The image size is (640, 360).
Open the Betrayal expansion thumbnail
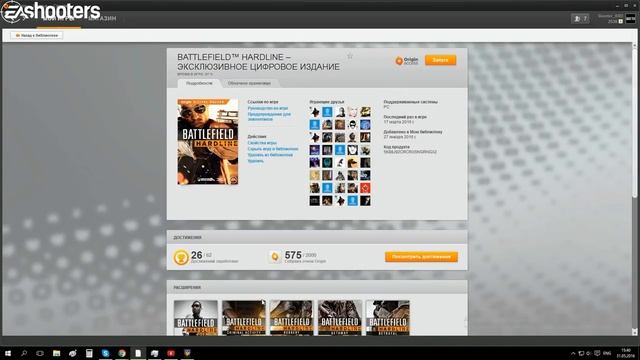[x=388, y=318]
